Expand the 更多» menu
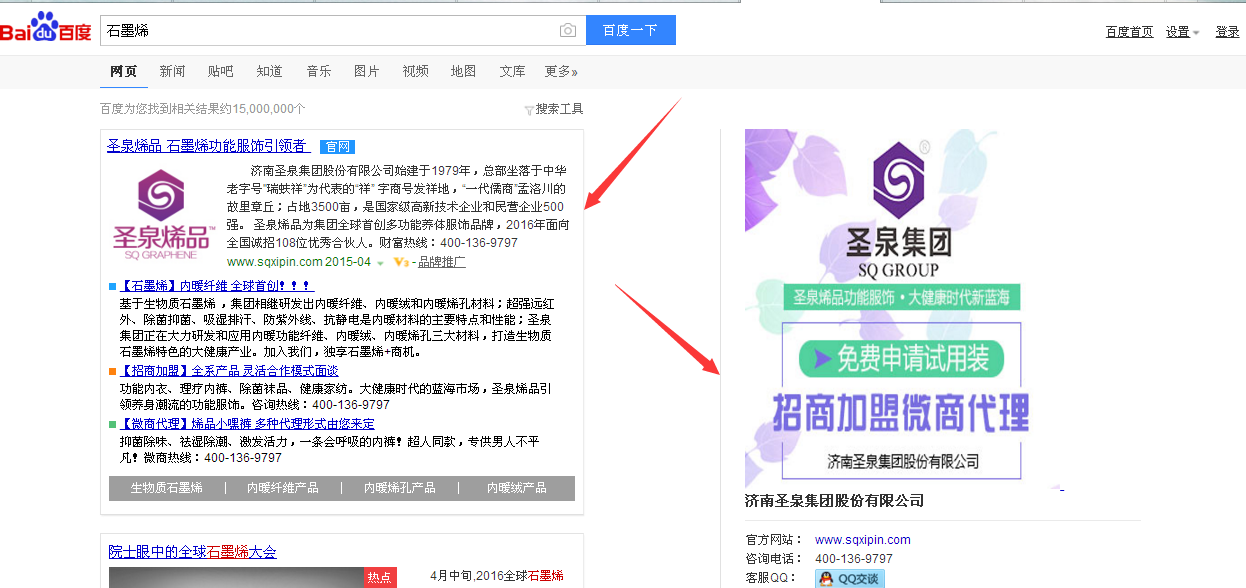 561,71
